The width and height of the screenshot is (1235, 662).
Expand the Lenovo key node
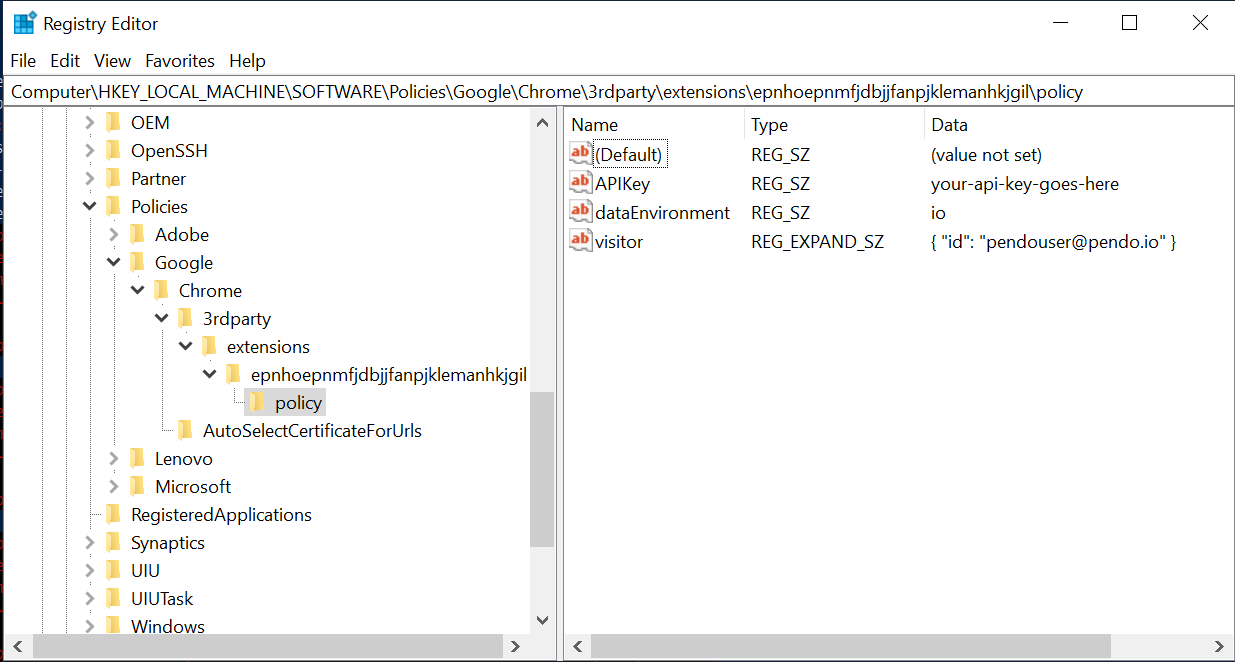click(113, 459)
